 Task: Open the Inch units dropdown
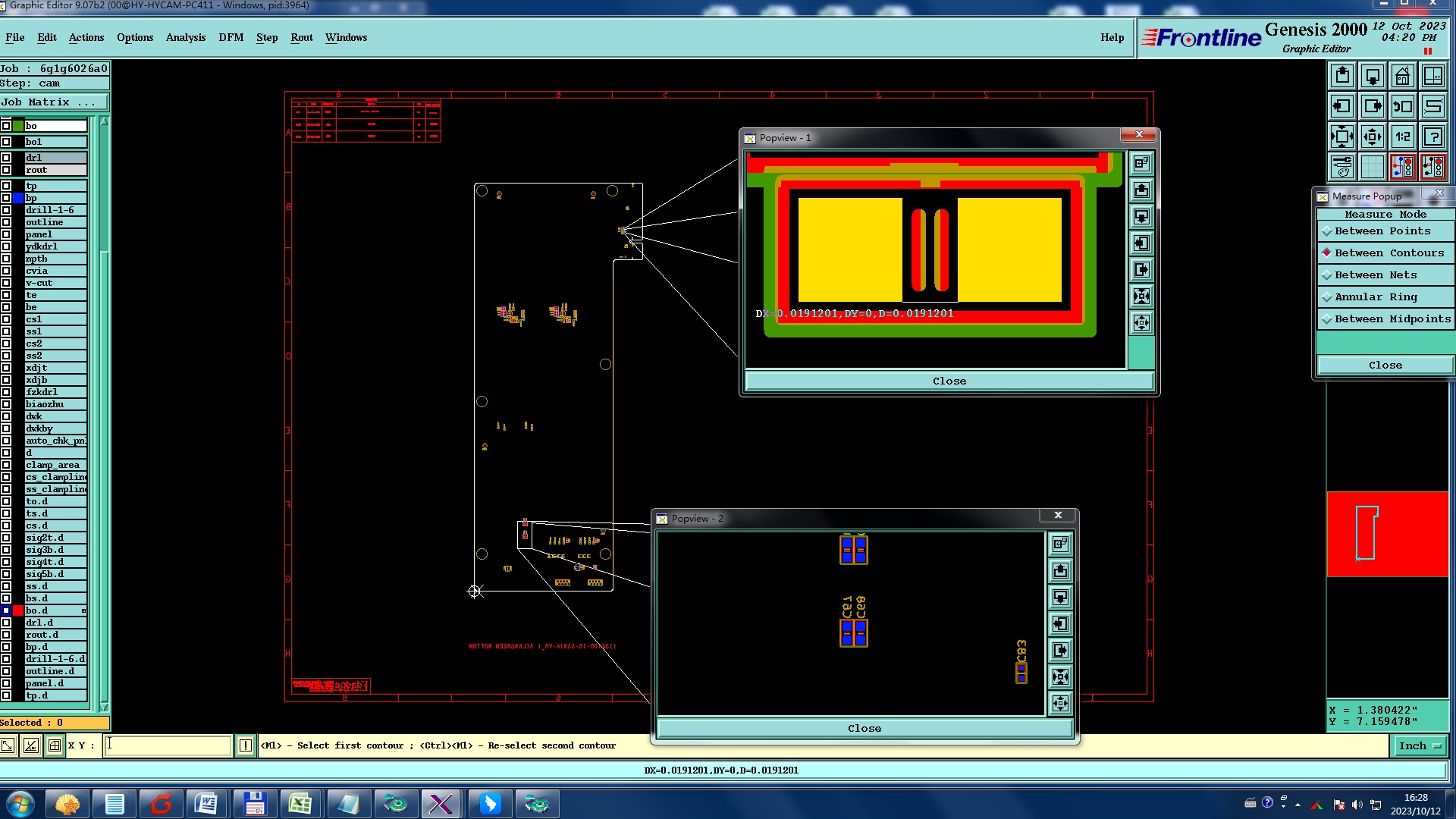tap(1419, 746)
